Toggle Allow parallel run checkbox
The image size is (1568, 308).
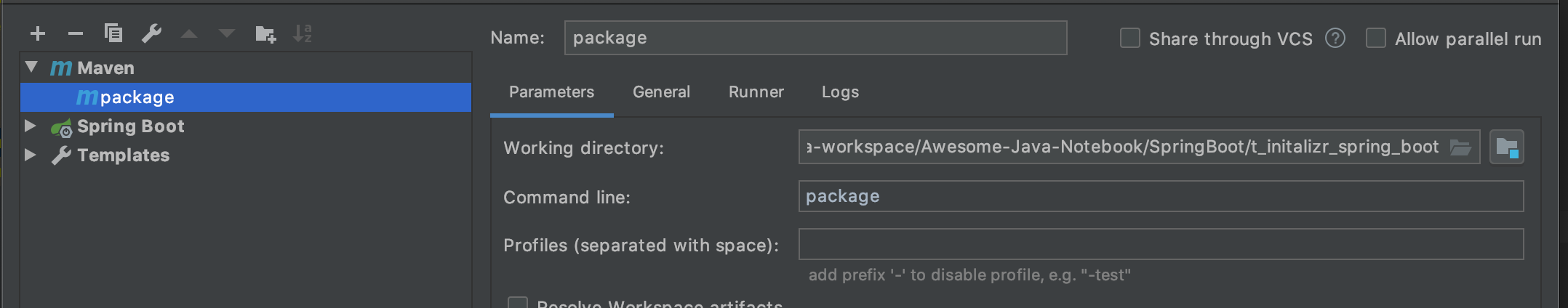1376,38
